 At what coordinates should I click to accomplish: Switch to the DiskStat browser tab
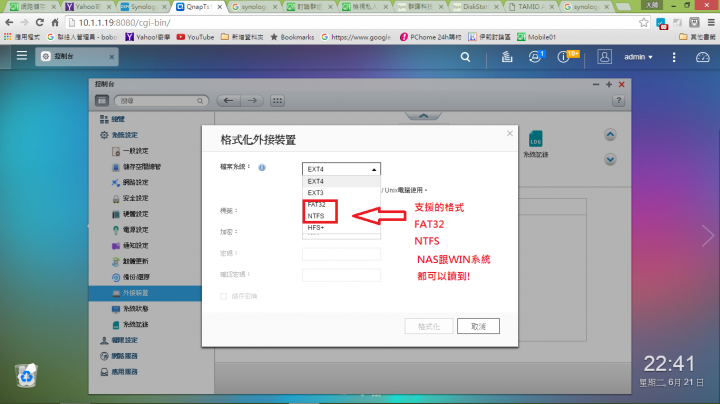tap(475, 6)
